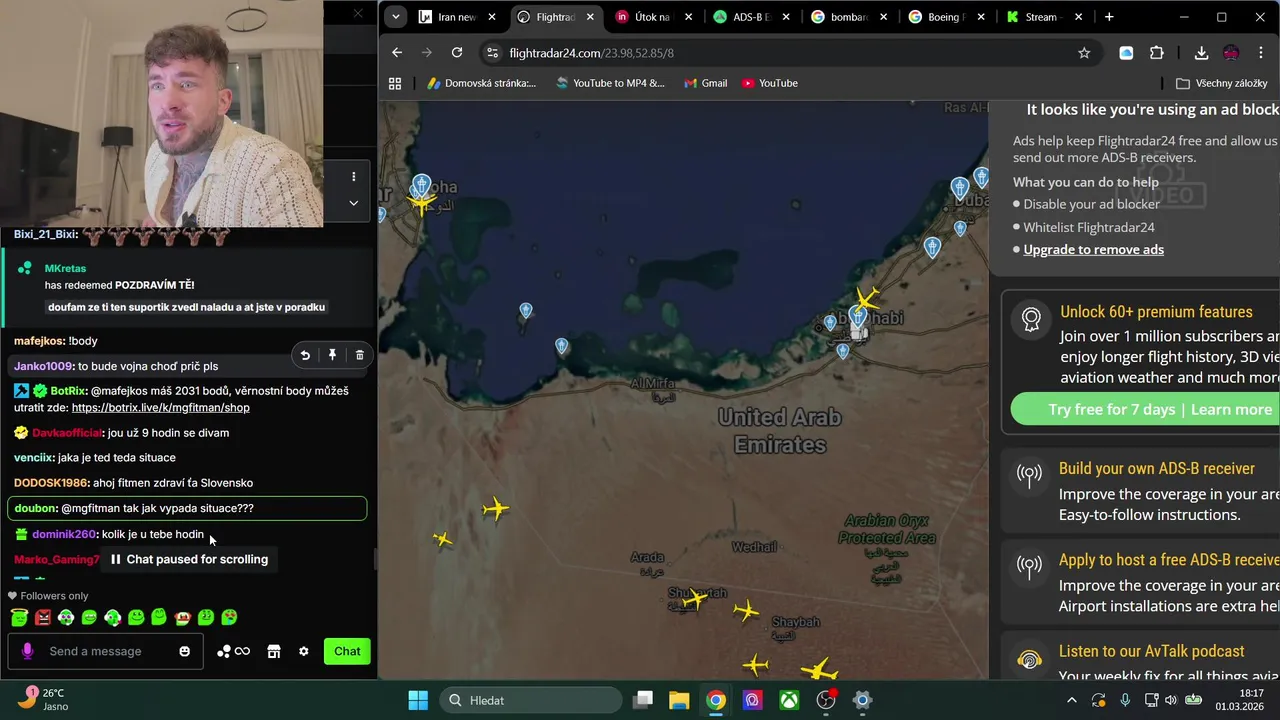Image resolution: width=1280 pixels, height=720 pixels.
Task: Open Upgrade to remove ads link
Action: pyautogui.click(x=1093, y=250)
